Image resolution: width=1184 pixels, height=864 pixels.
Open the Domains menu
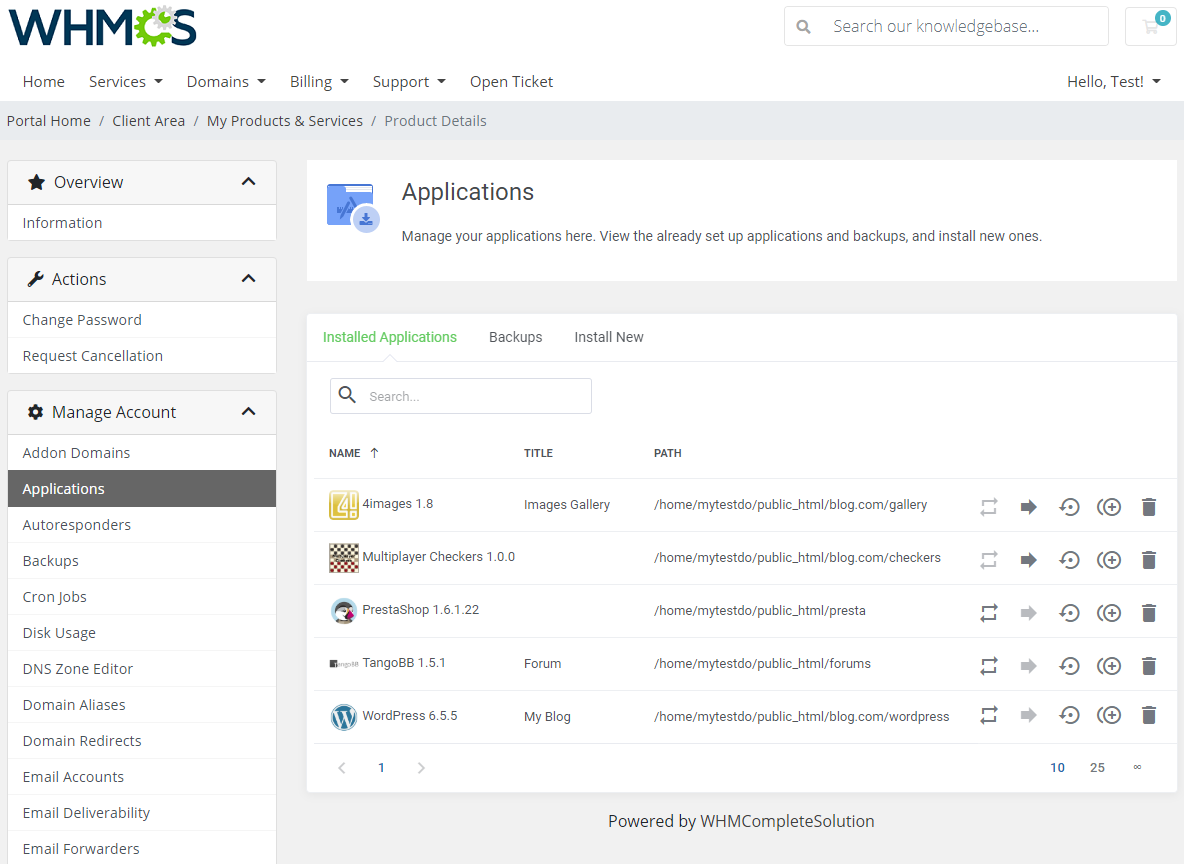[x=226, y=81]
